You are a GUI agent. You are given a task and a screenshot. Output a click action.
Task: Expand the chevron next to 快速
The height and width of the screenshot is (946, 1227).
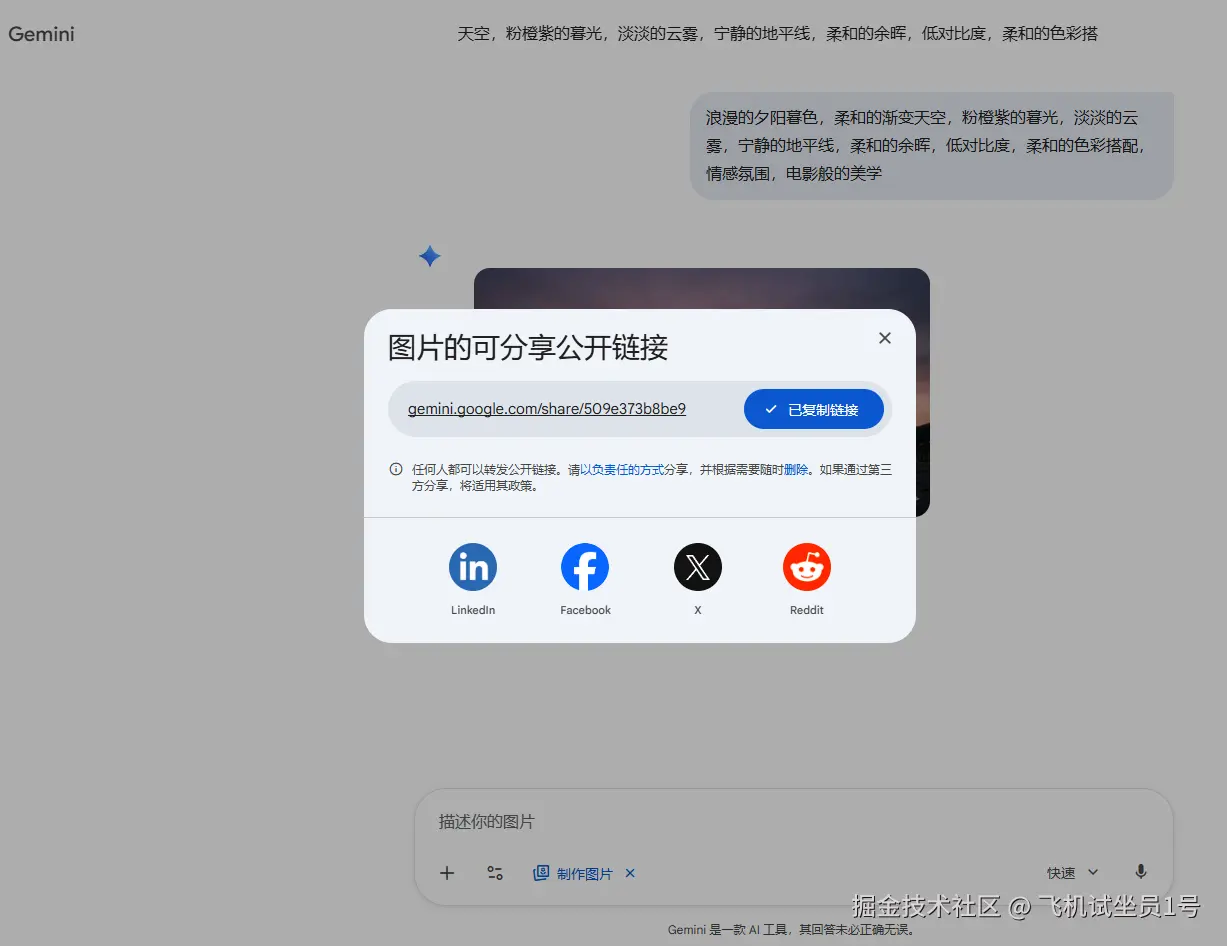click(1092, 871)
